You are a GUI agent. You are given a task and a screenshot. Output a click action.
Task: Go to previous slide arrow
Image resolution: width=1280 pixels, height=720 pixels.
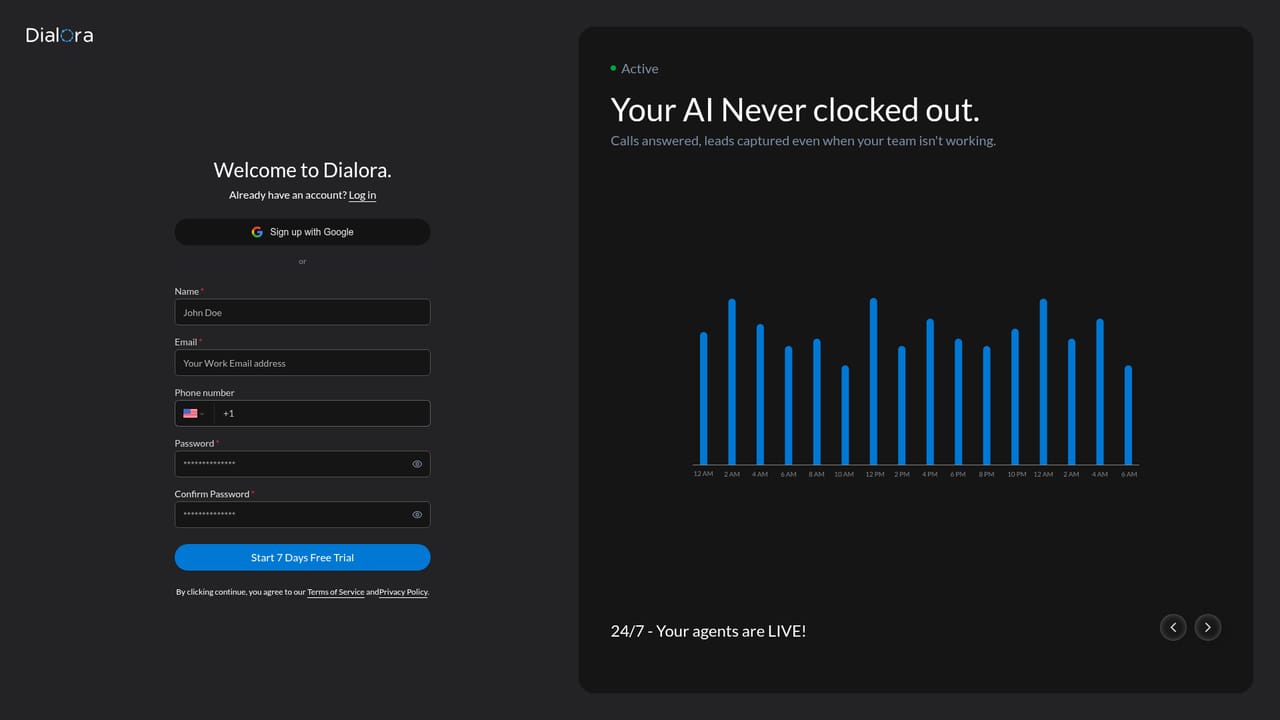click(1173, 627)
